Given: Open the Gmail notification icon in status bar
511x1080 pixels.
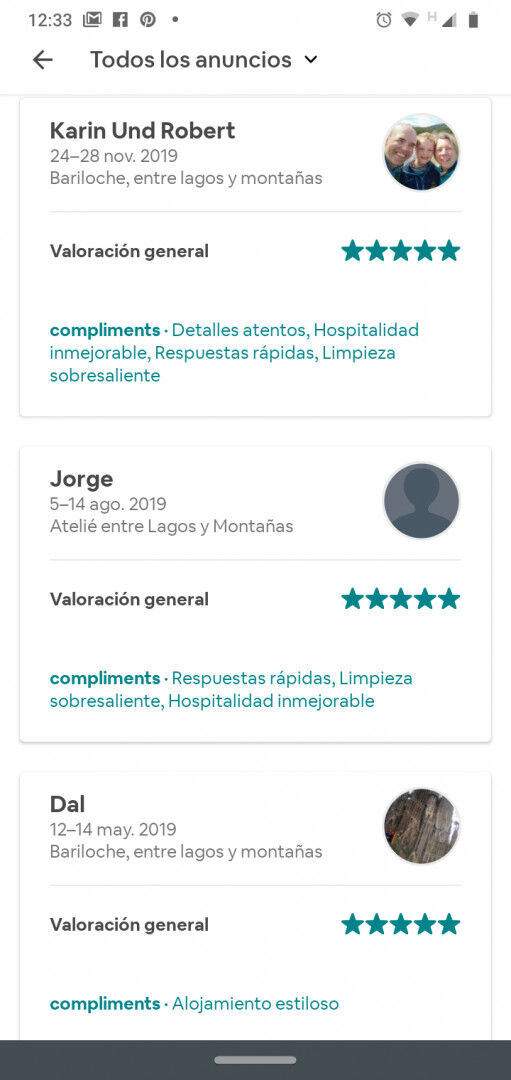Looking at the screenshot, I should (92, 20).
